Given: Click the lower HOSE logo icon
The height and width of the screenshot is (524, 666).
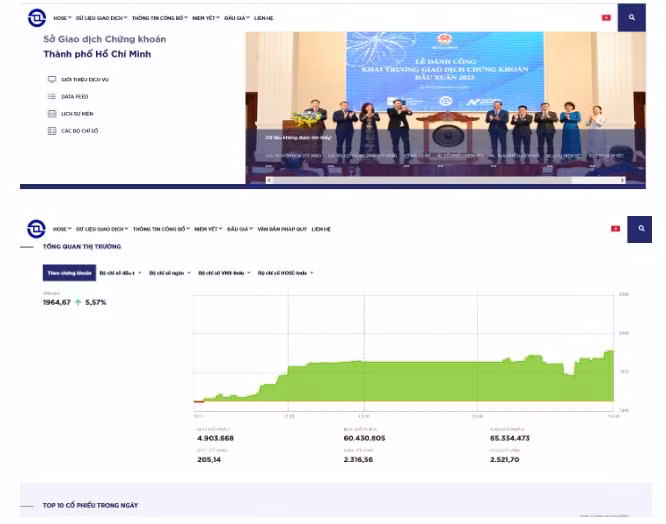Looking at the screenshot, I should 36,229.
